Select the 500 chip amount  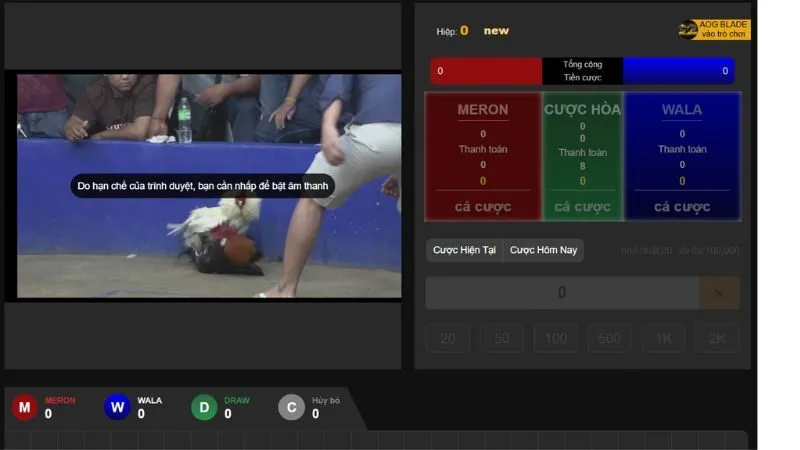[609, 338]
